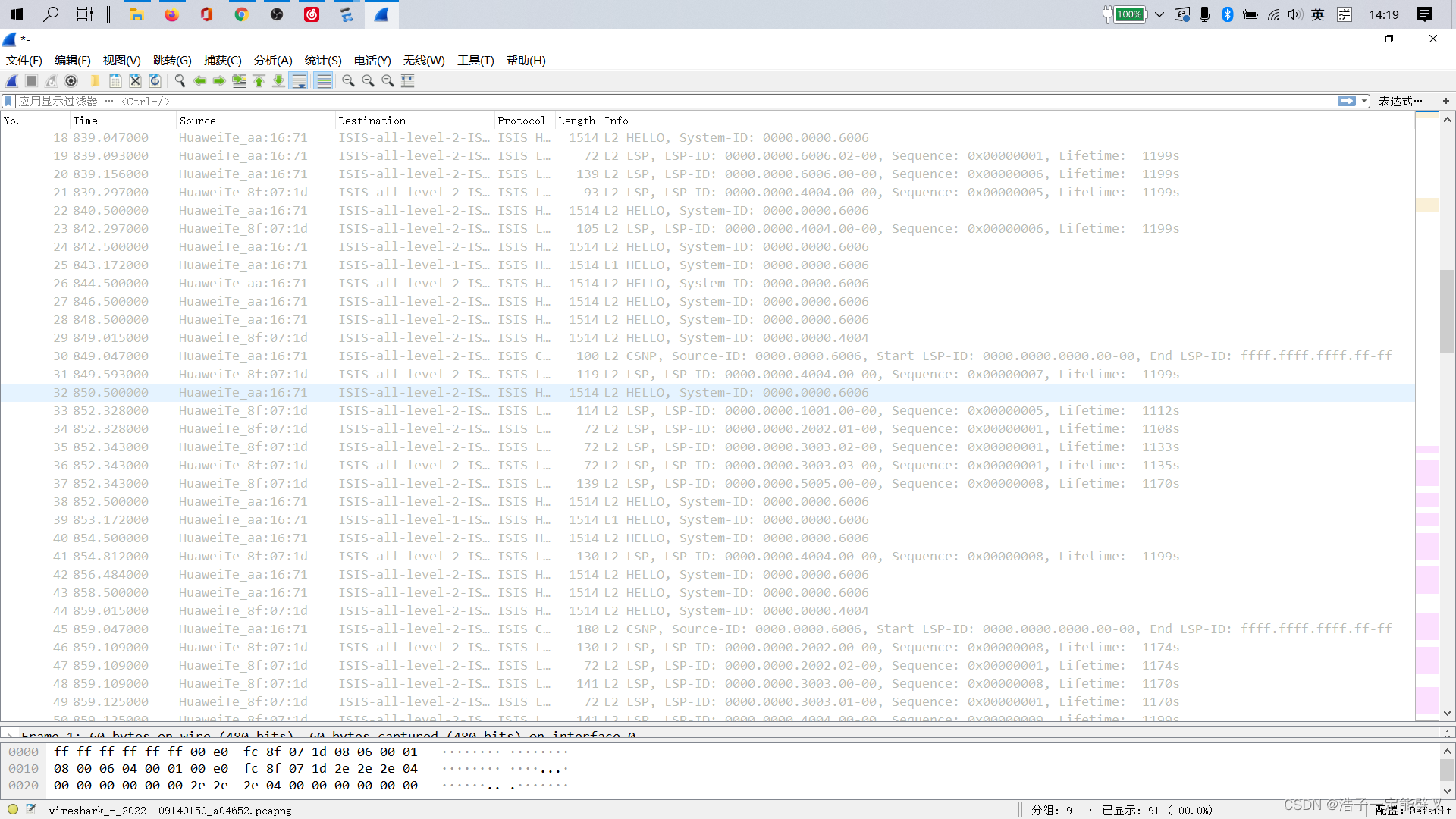Expand the Frame 1 details tree row
The height and width of the screenshot is (819, 1456).
[9, 735]
